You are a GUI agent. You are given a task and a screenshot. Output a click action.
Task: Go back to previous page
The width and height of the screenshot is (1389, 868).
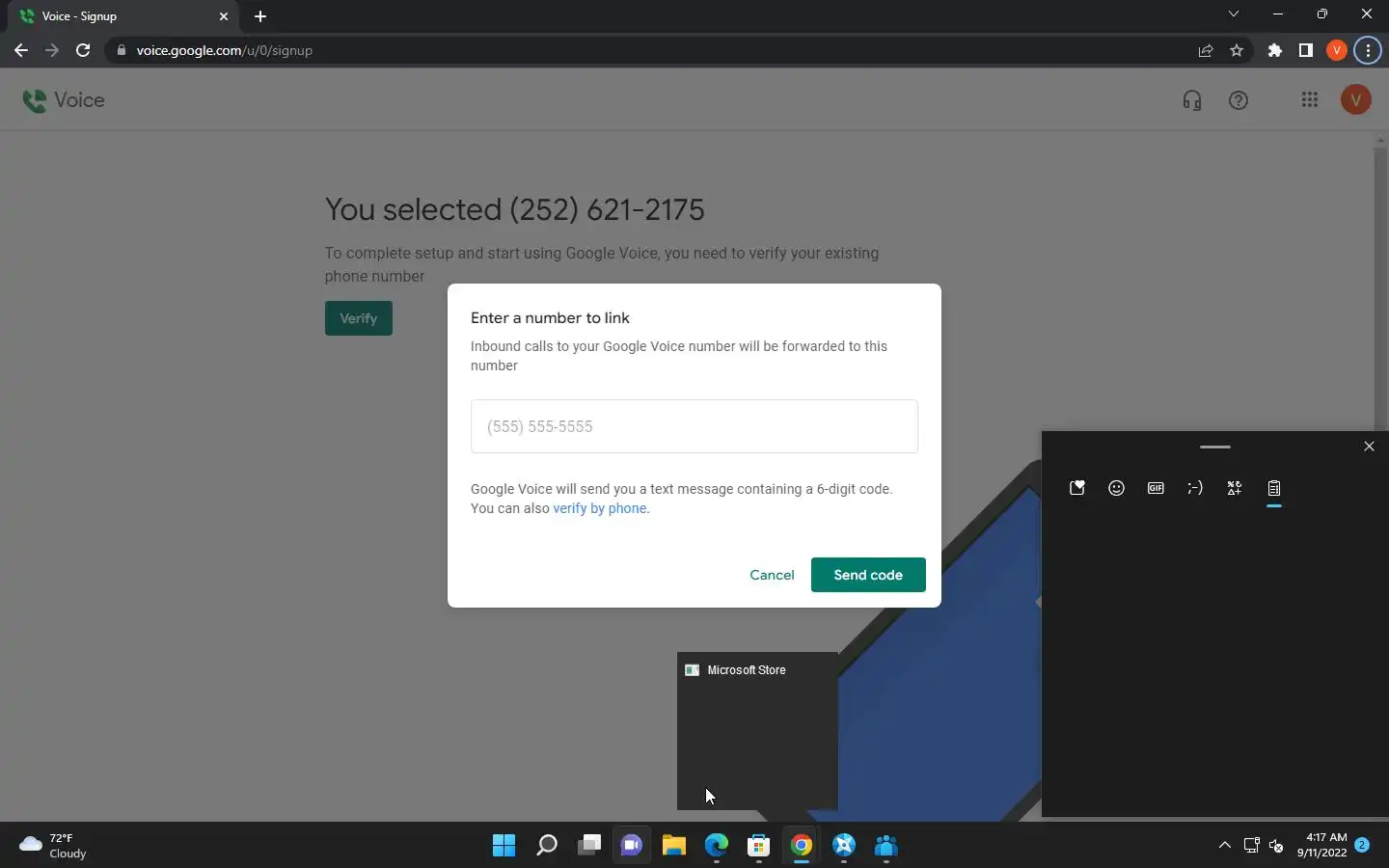coord(21,50)
